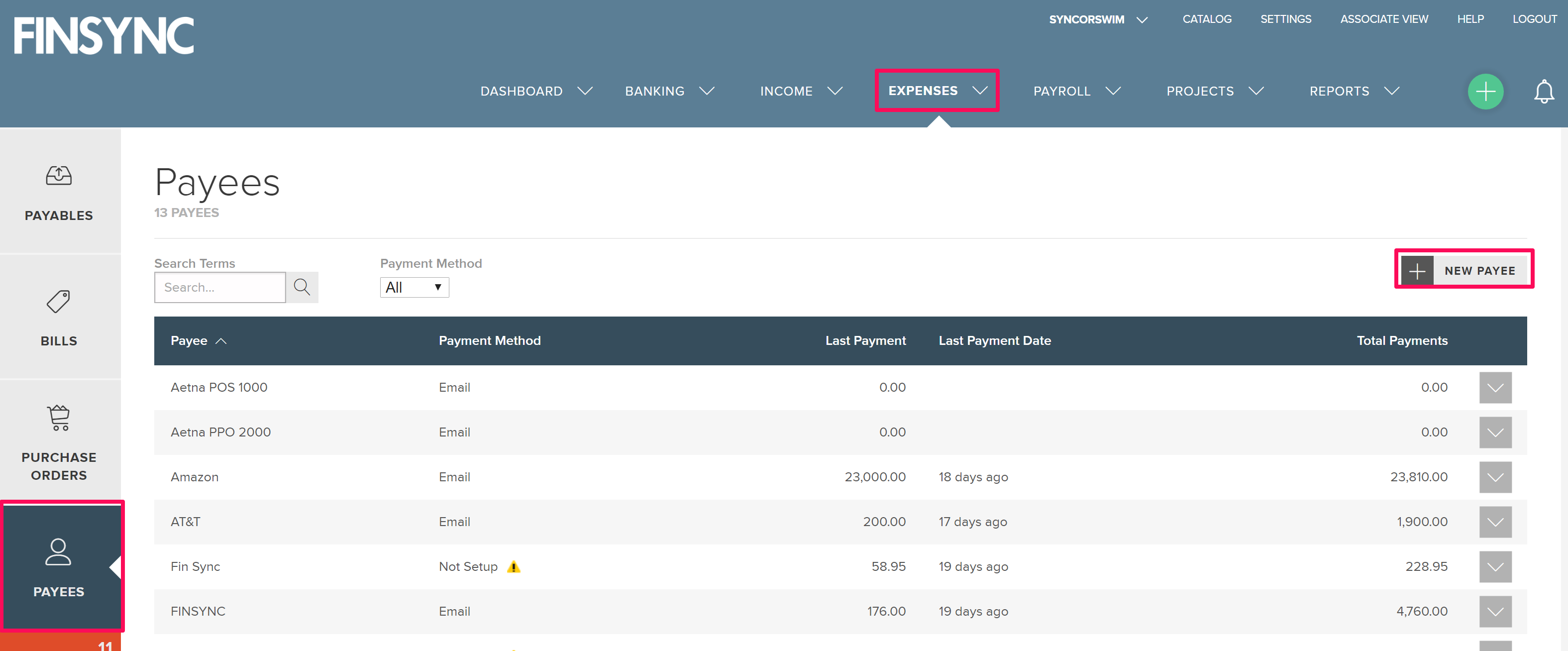Select the Bills tag icon

(x=58, y=302)
